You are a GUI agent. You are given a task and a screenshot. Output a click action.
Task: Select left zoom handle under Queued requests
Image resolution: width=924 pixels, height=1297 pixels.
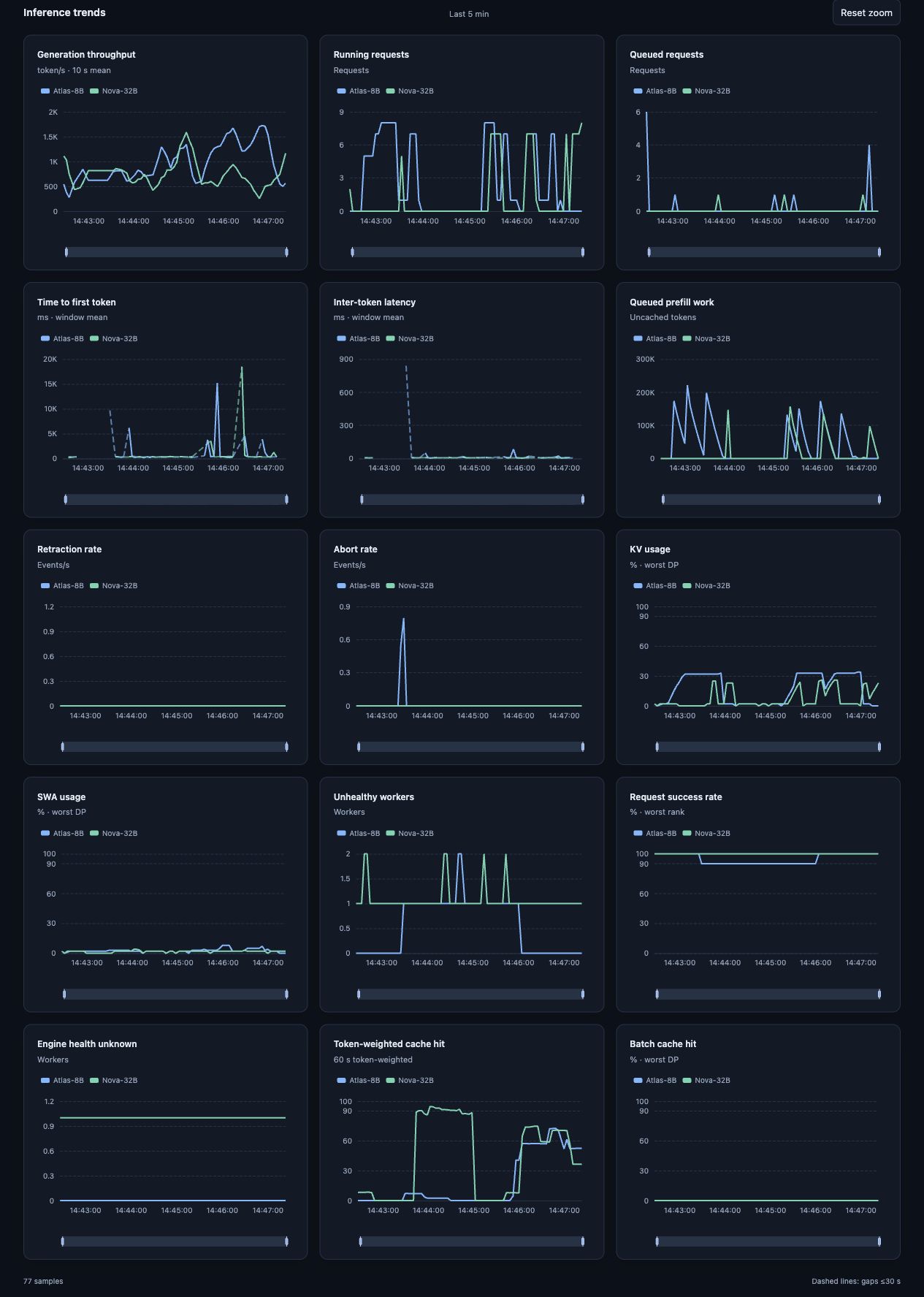[x=649, y=252]
